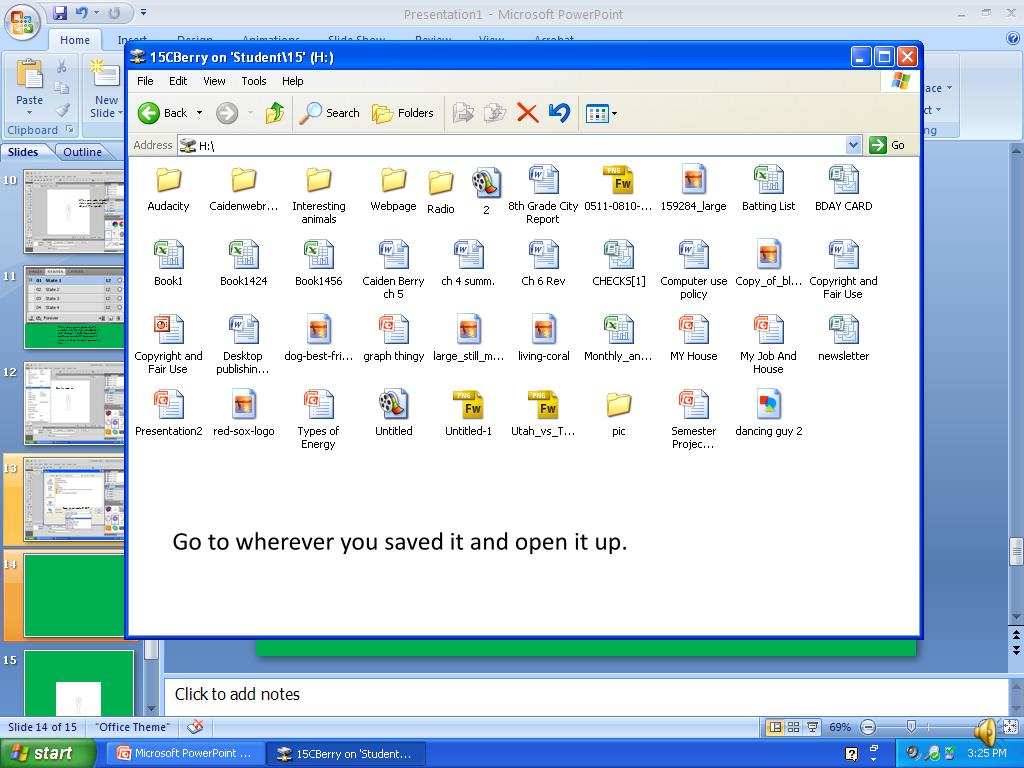Select the CHECKS[1] file
1024x768 pixels.
(x=618, y=264)
